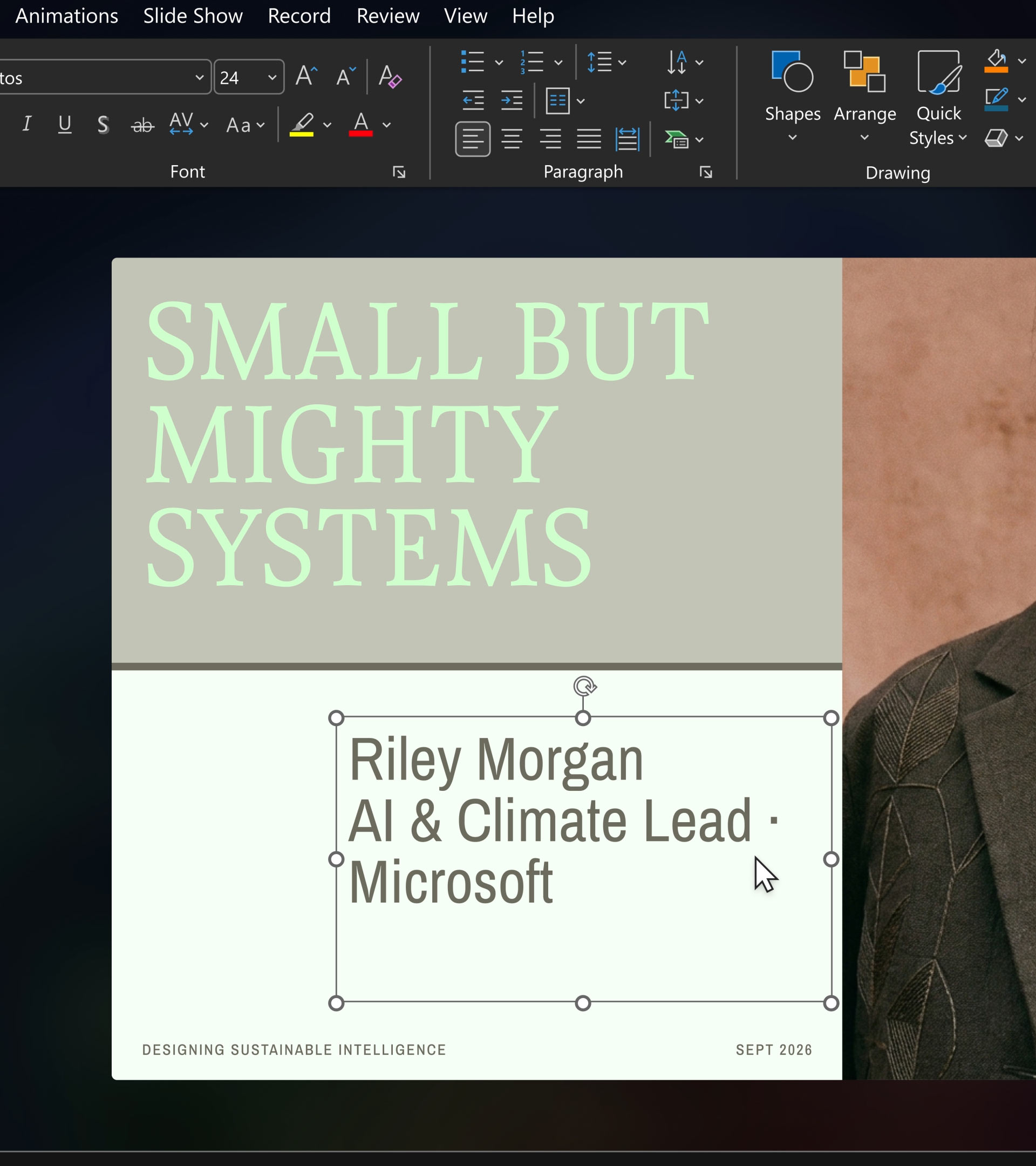
Task: Open the Paragraph dialog launcher
Action: pyautogui.click(x=706, y=172)
